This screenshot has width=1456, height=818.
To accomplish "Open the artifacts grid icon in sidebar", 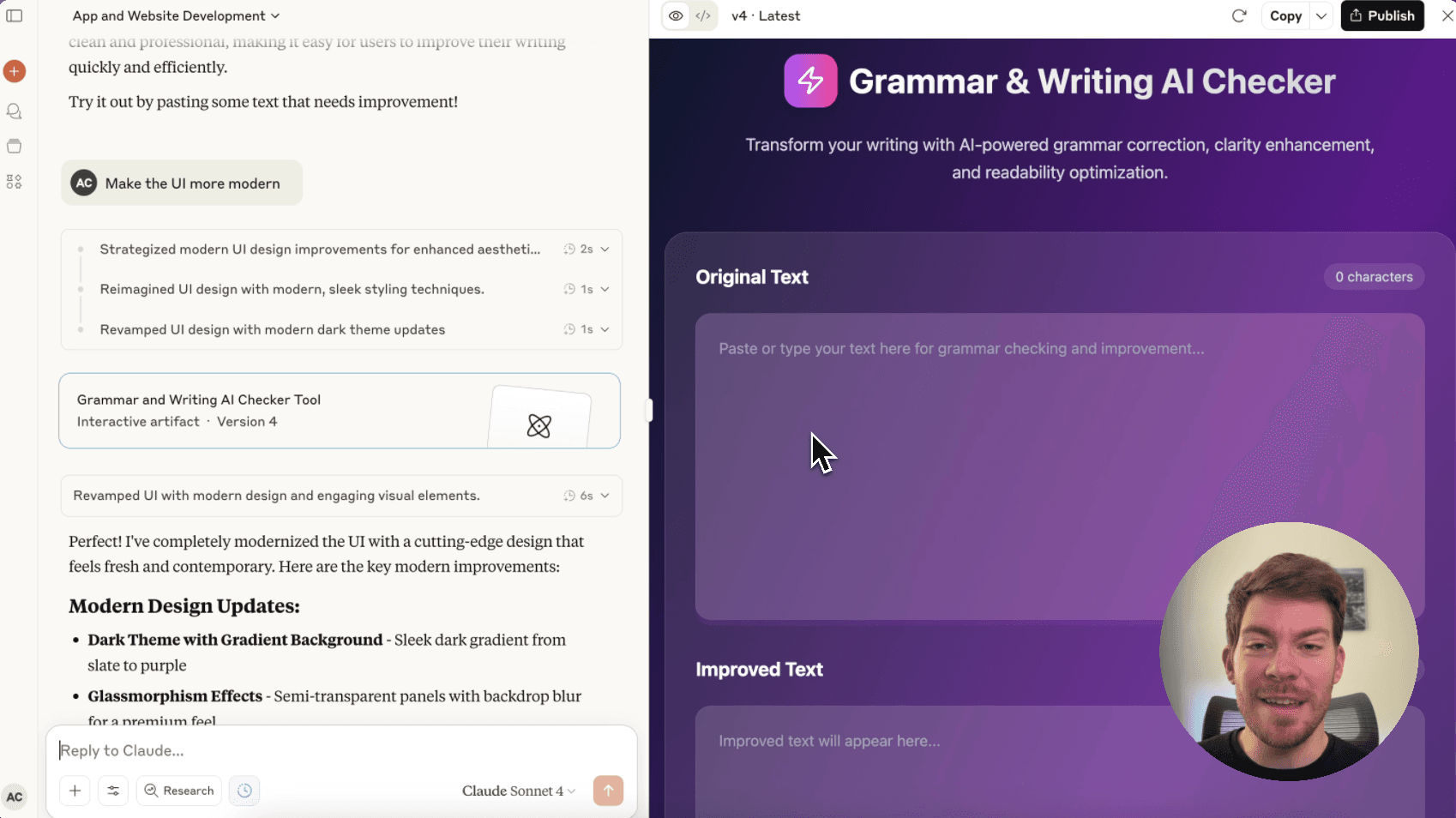I will (15, 182).
